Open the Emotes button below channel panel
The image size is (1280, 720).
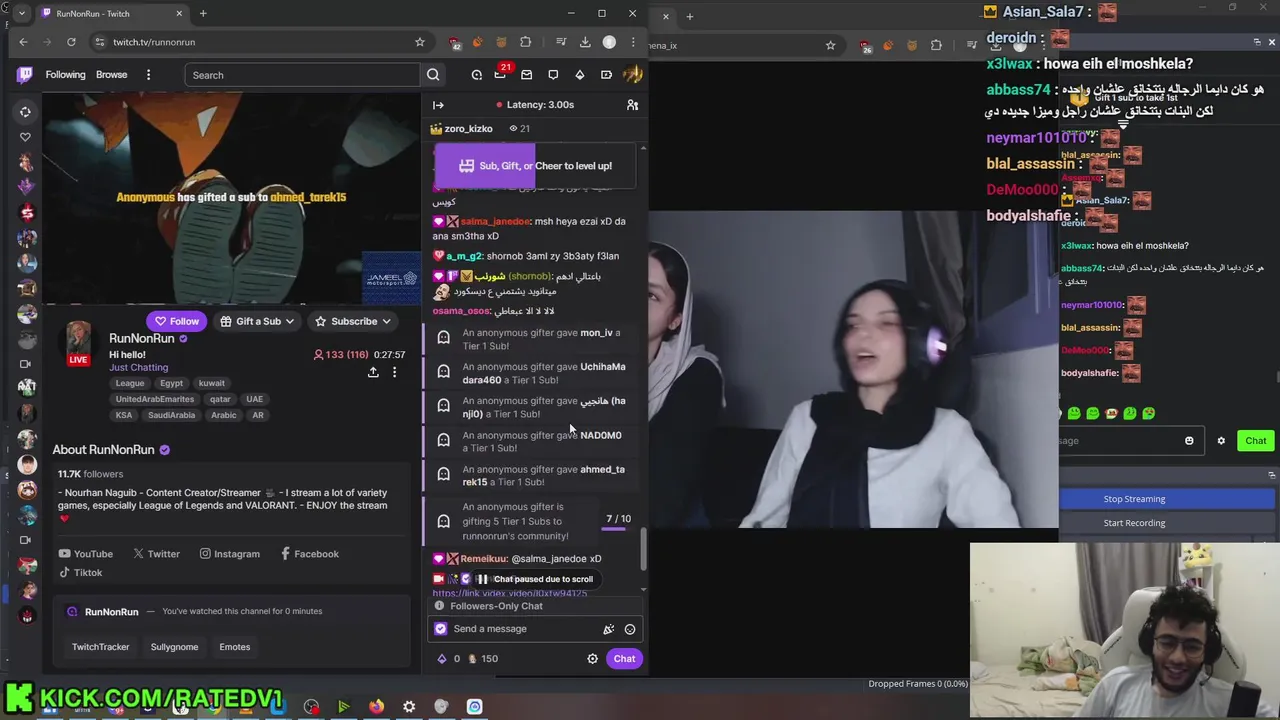coord(234,647)
